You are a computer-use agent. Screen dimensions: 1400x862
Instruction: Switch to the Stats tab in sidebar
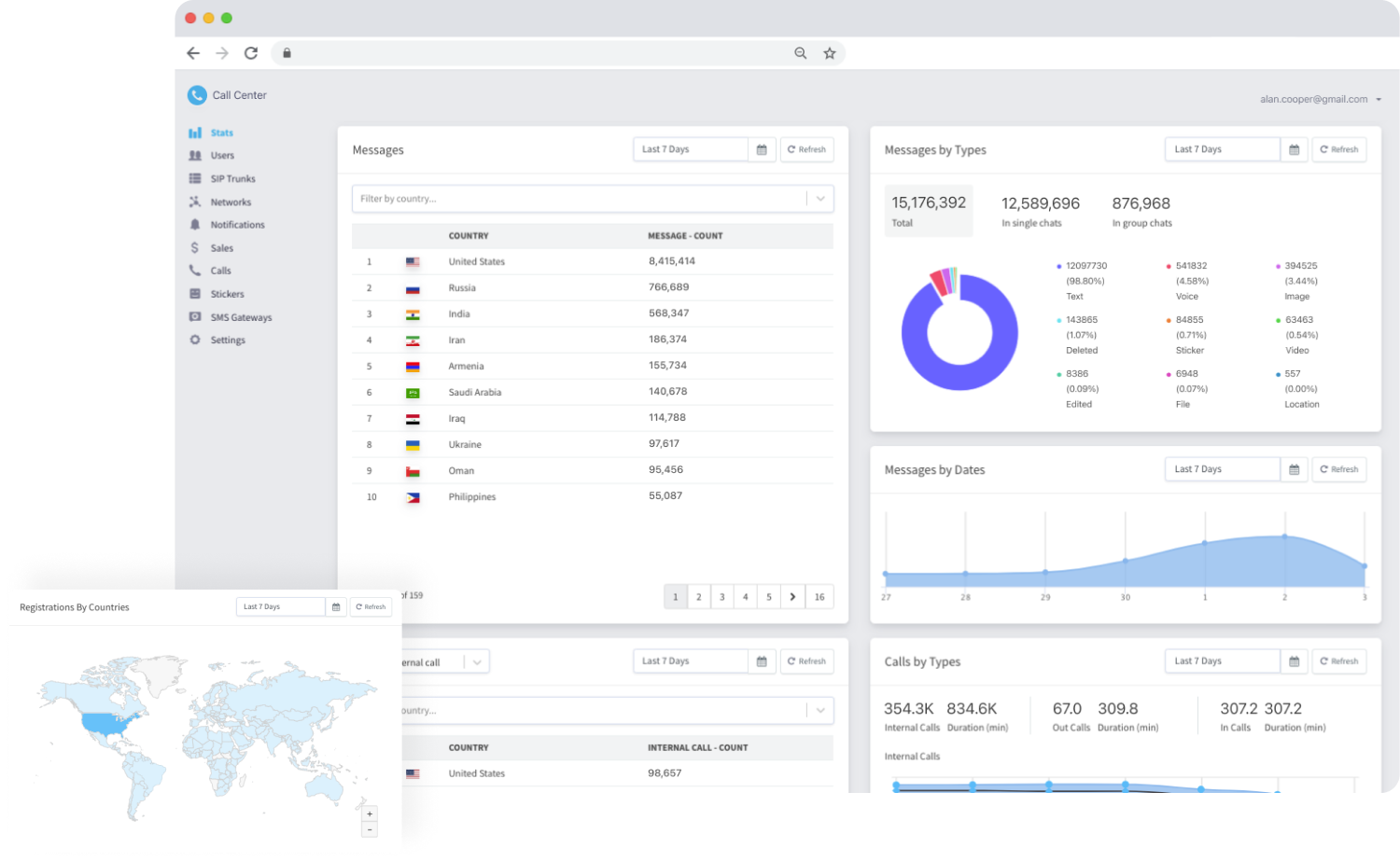tap(220, 132)
